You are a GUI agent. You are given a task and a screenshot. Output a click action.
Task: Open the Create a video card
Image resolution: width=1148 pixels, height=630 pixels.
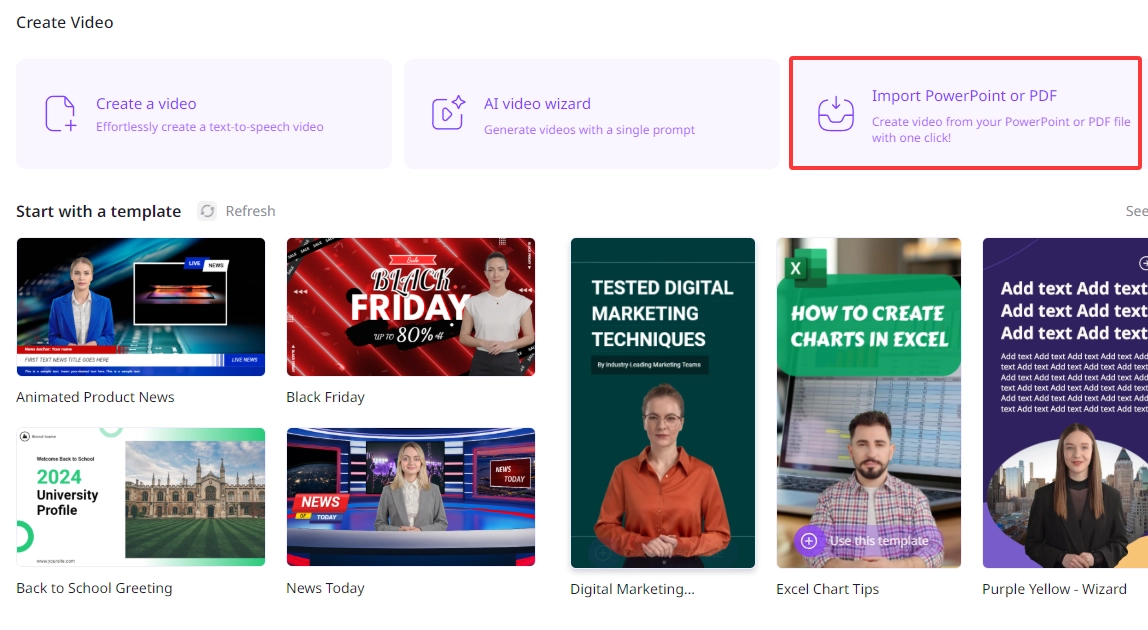[x=204, y=113]
